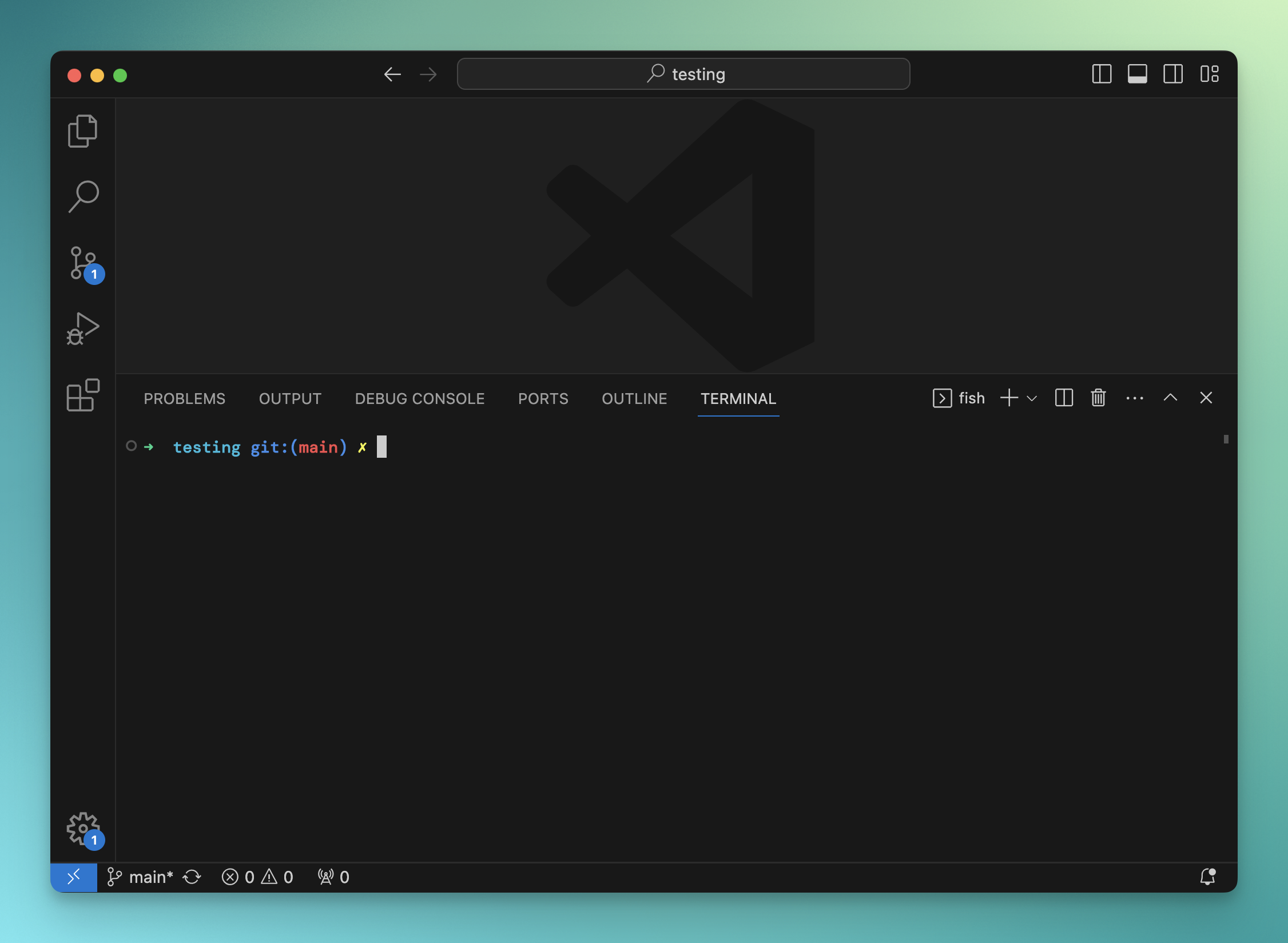Viewport: 1288px width, 943px height.
Task: Open the terminal panel more actions ellipsis
Action: pyautogui.click(x=1134, y=398)
